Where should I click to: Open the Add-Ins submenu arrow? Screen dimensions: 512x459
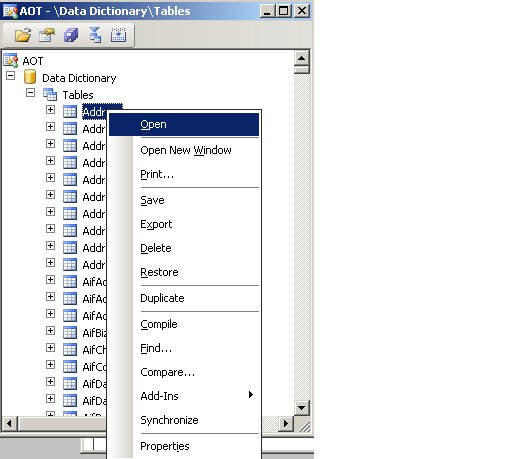251,395
